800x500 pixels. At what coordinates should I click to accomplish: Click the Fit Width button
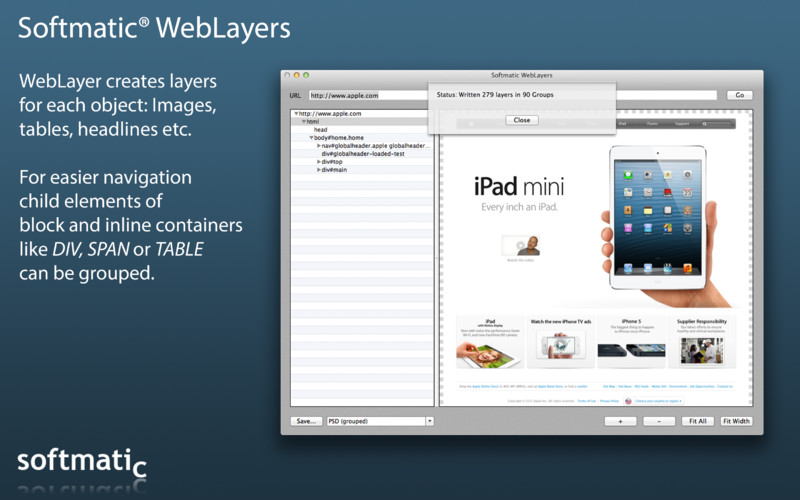(x=736, y=421)
